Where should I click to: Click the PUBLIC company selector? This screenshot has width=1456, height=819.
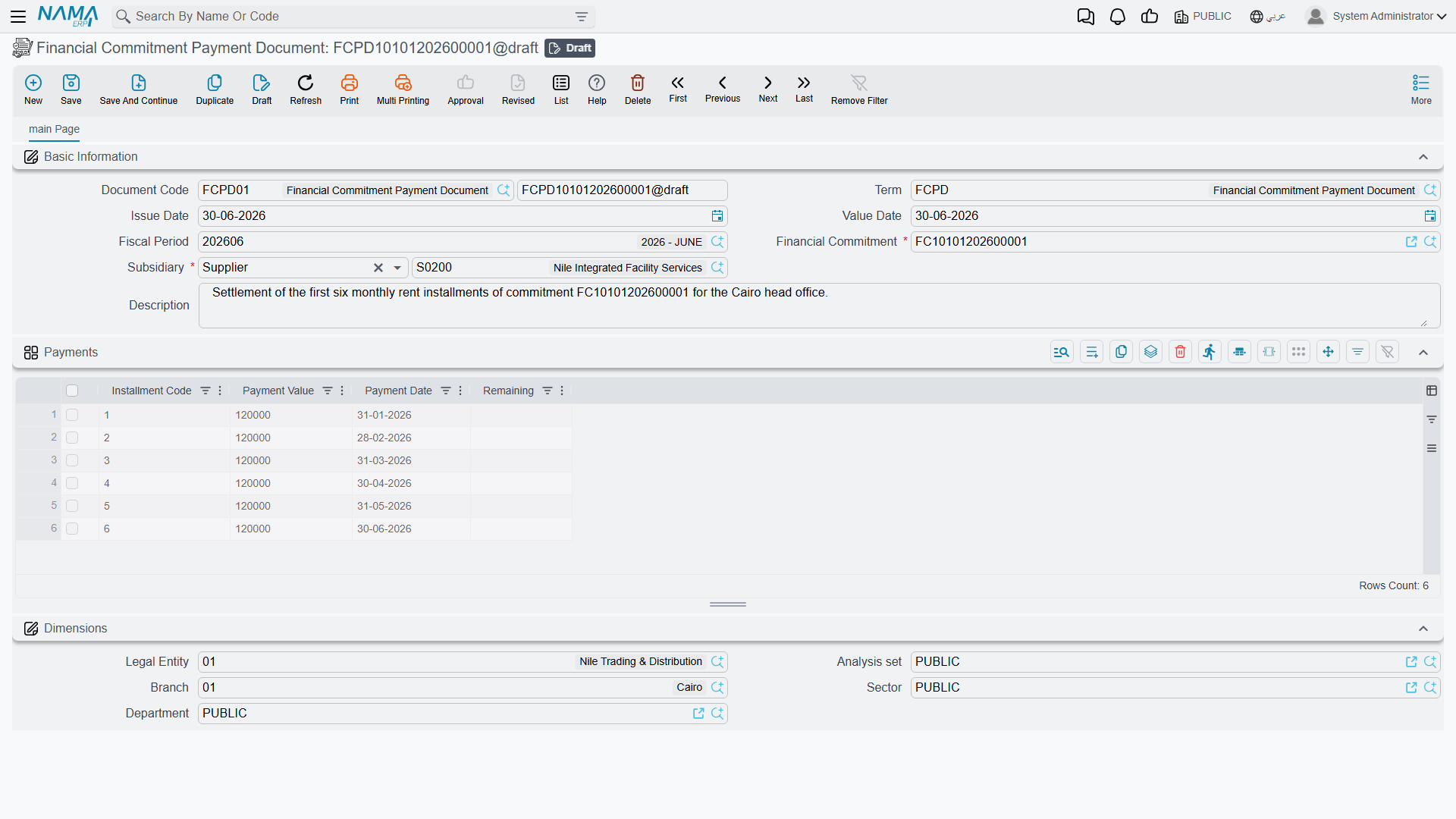1203,17
